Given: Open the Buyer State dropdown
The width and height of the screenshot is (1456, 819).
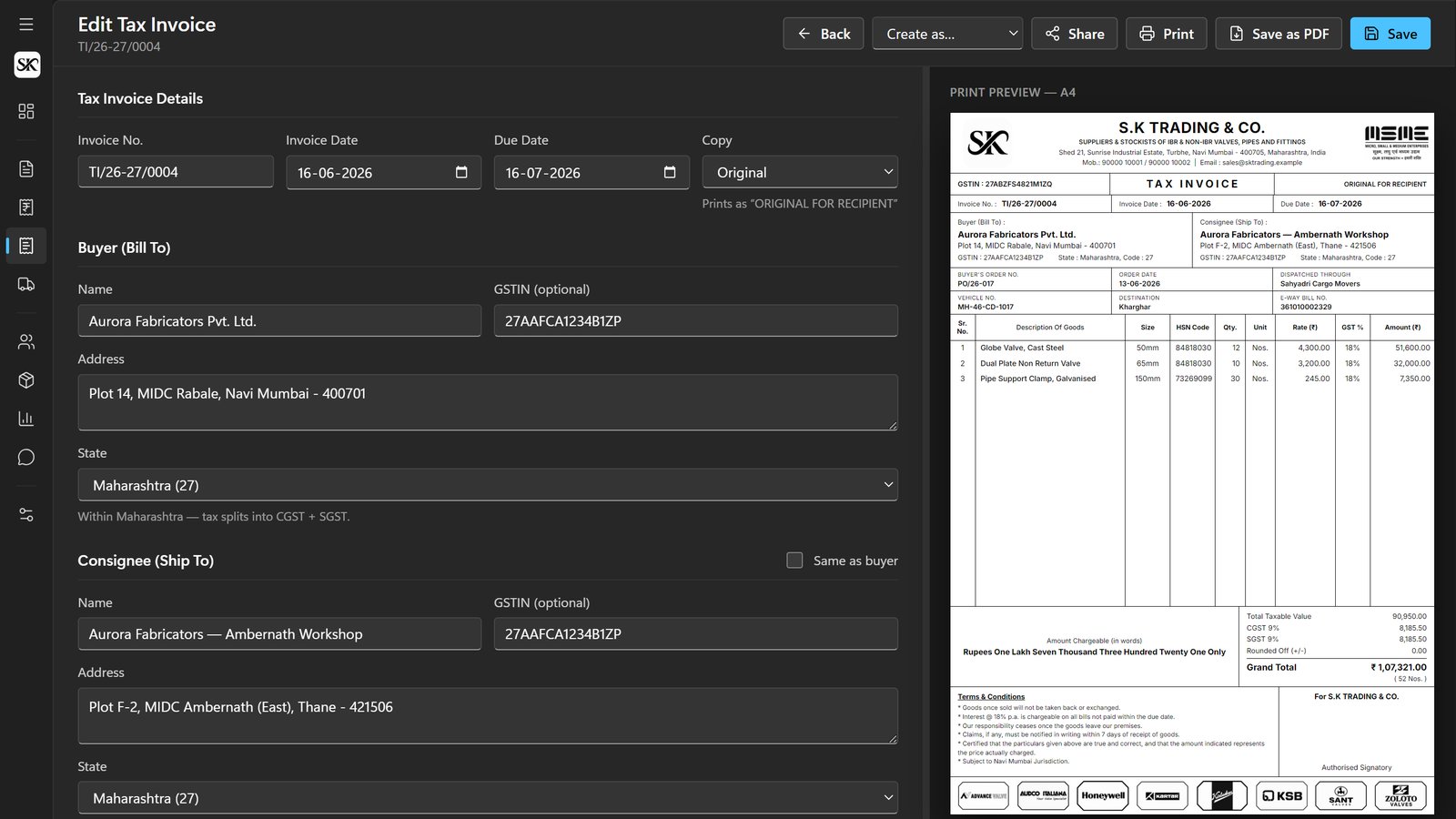Looking at the screenshot, I should pos(488,485).
